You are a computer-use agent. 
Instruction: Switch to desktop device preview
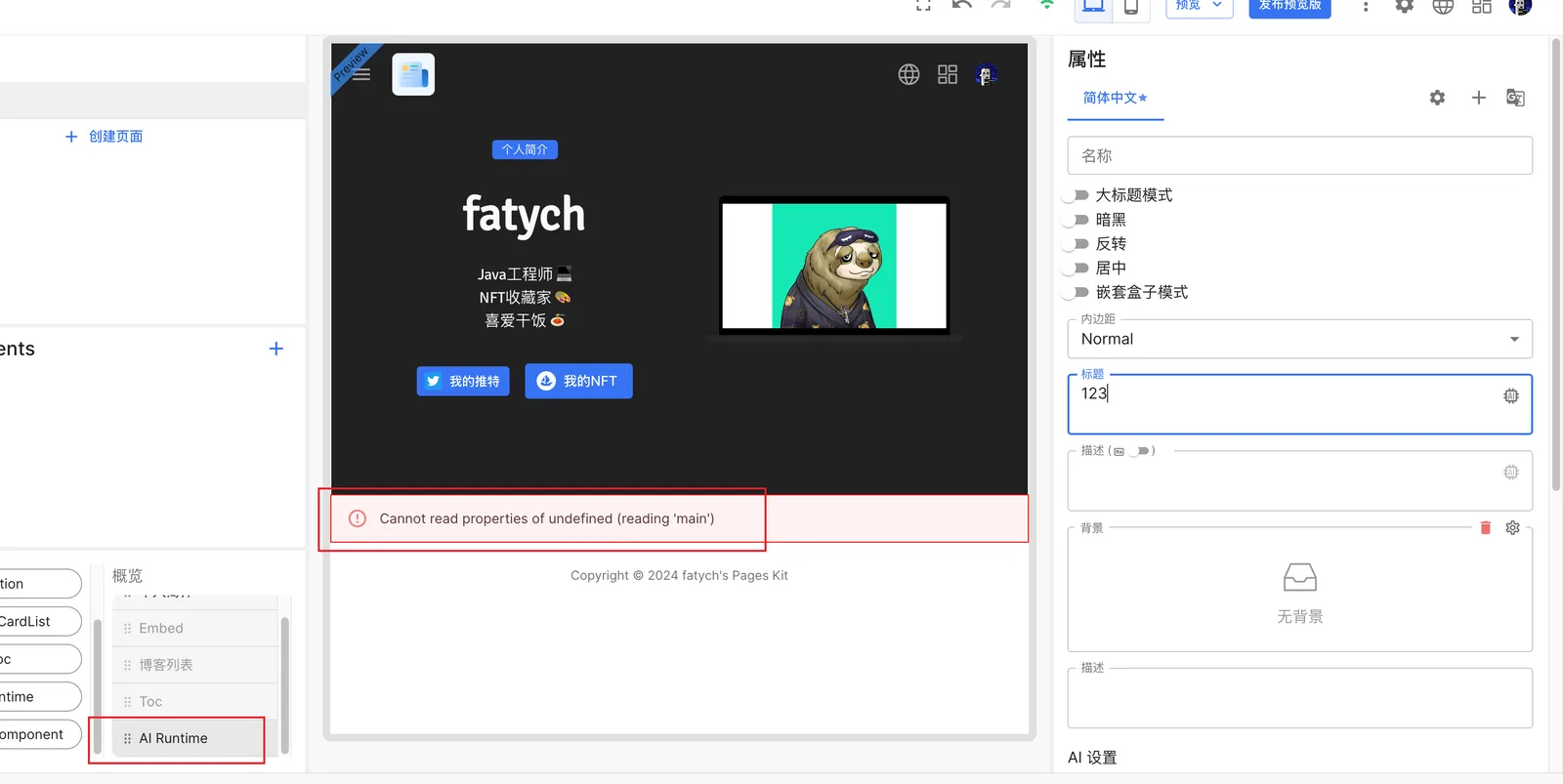pyautogui.click(x=1093, y=7)
